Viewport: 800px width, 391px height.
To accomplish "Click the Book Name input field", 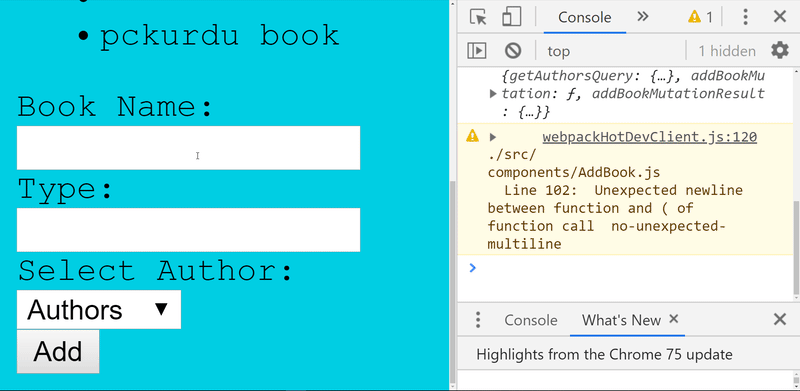I will pos(188,148).
